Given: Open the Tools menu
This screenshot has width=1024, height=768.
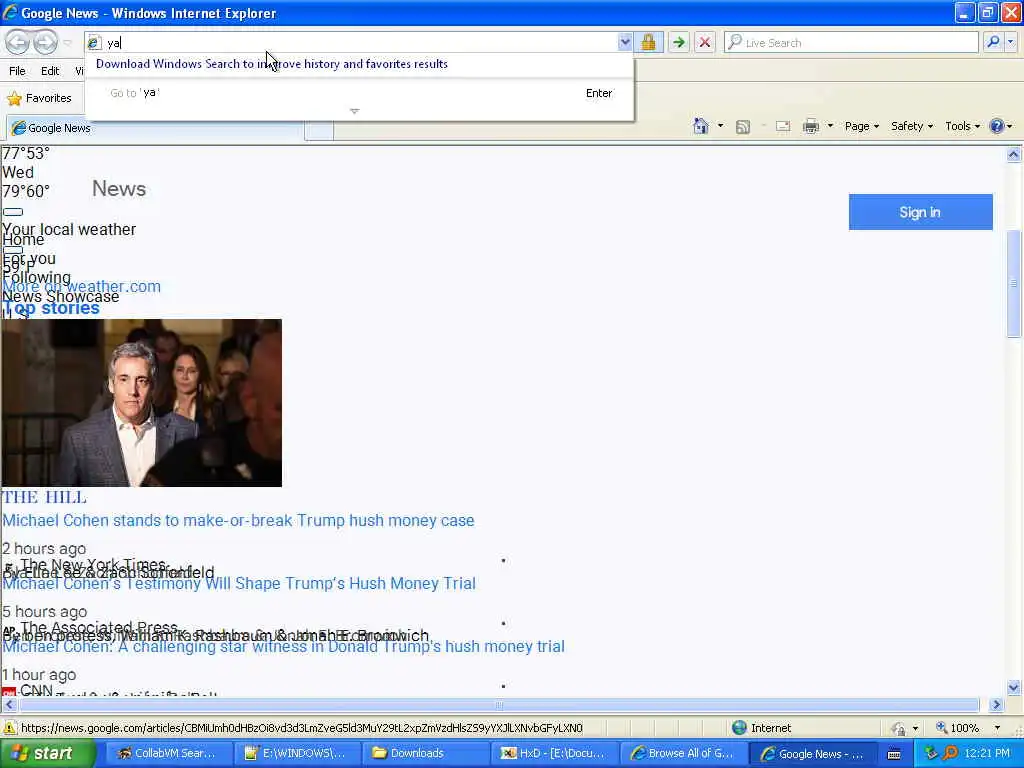Looking at the screenshot, I should point(962,126).
